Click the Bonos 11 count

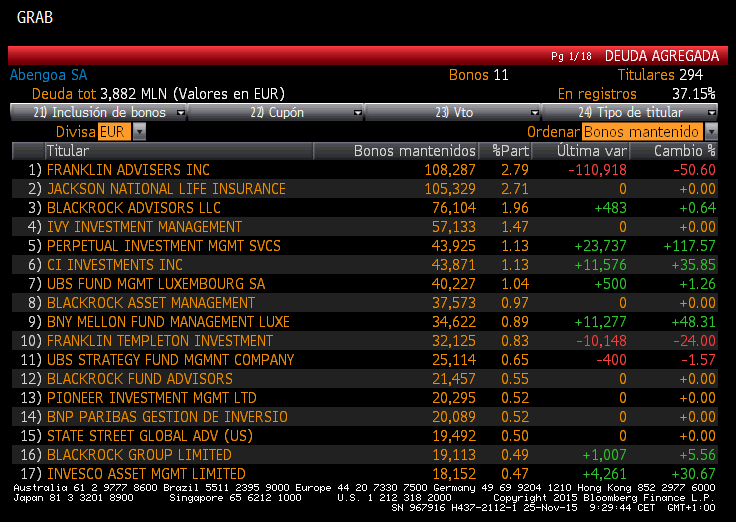click(x=478, y=75)
